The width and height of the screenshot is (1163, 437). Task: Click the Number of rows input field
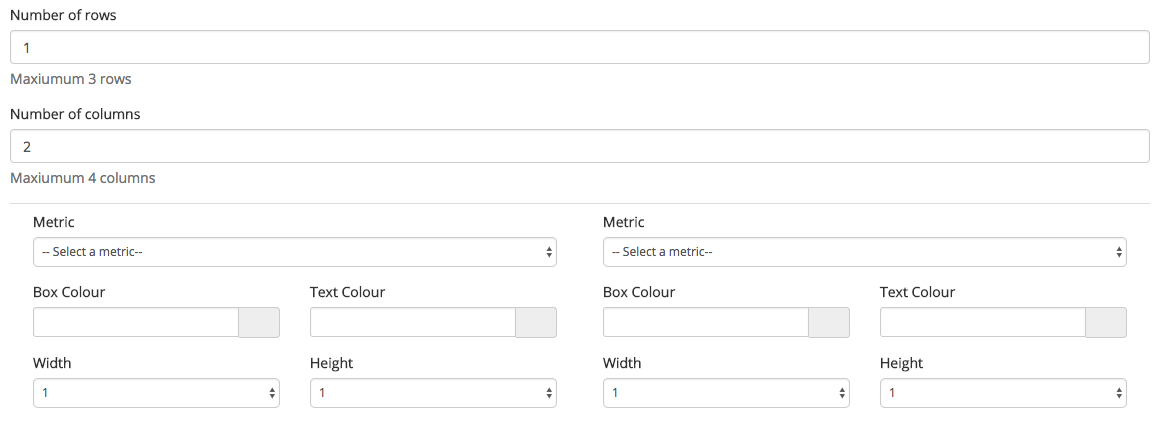click(579, 47)
